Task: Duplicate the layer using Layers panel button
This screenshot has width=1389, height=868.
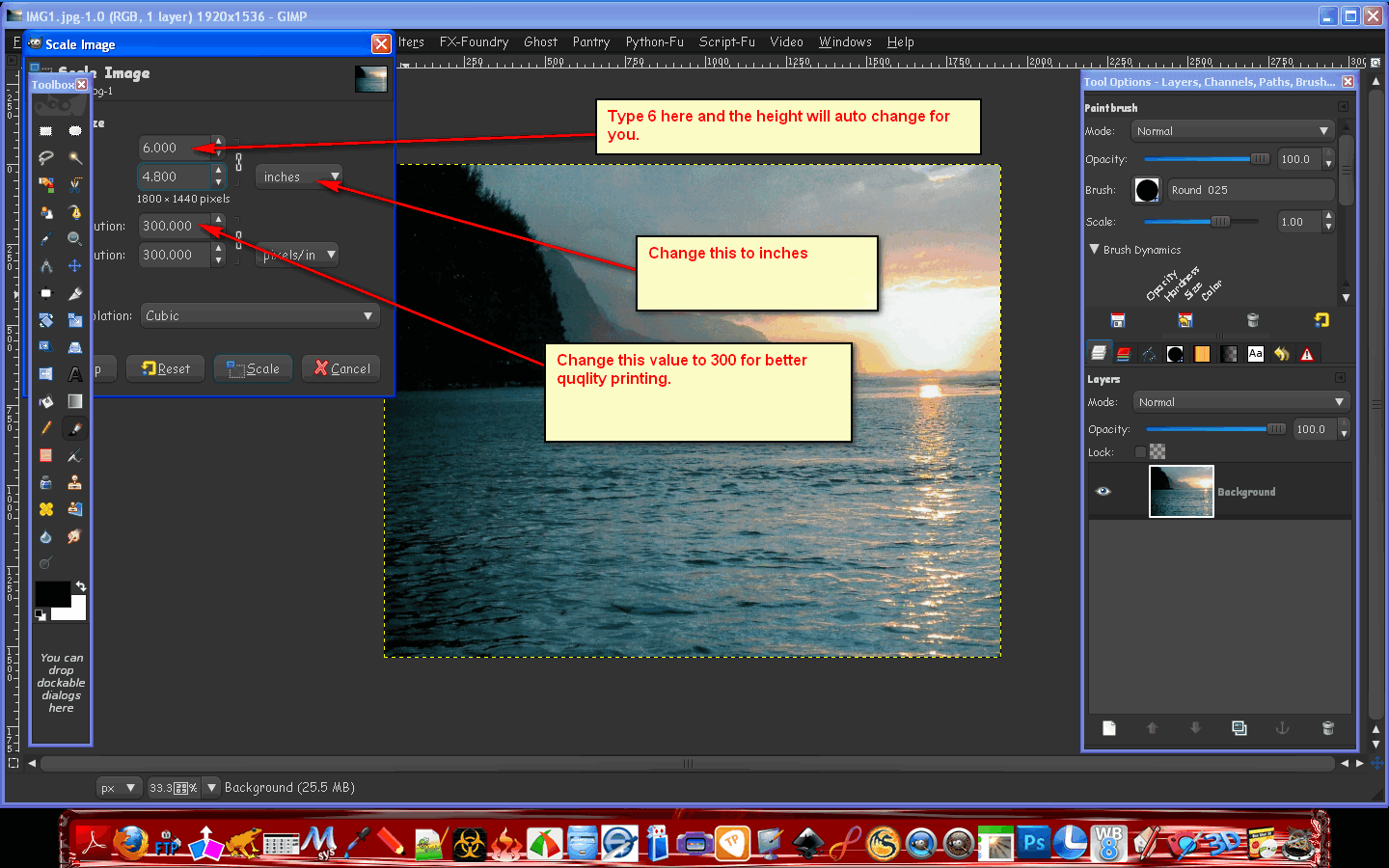Action: pos(1239,728)
